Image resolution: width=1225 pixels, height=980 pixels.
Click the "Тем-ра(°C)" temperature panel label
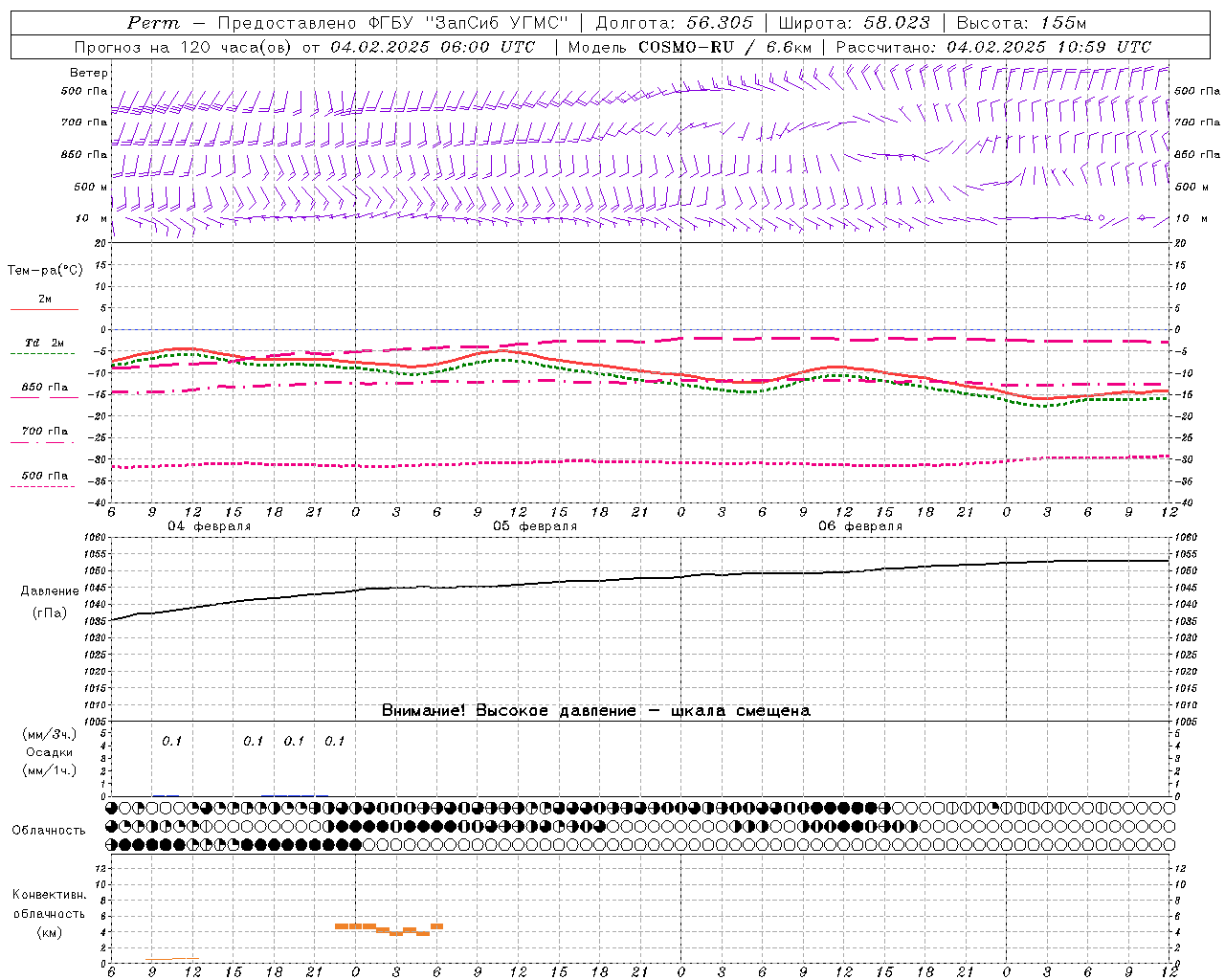pyautogui.click(x=45, y=271)
